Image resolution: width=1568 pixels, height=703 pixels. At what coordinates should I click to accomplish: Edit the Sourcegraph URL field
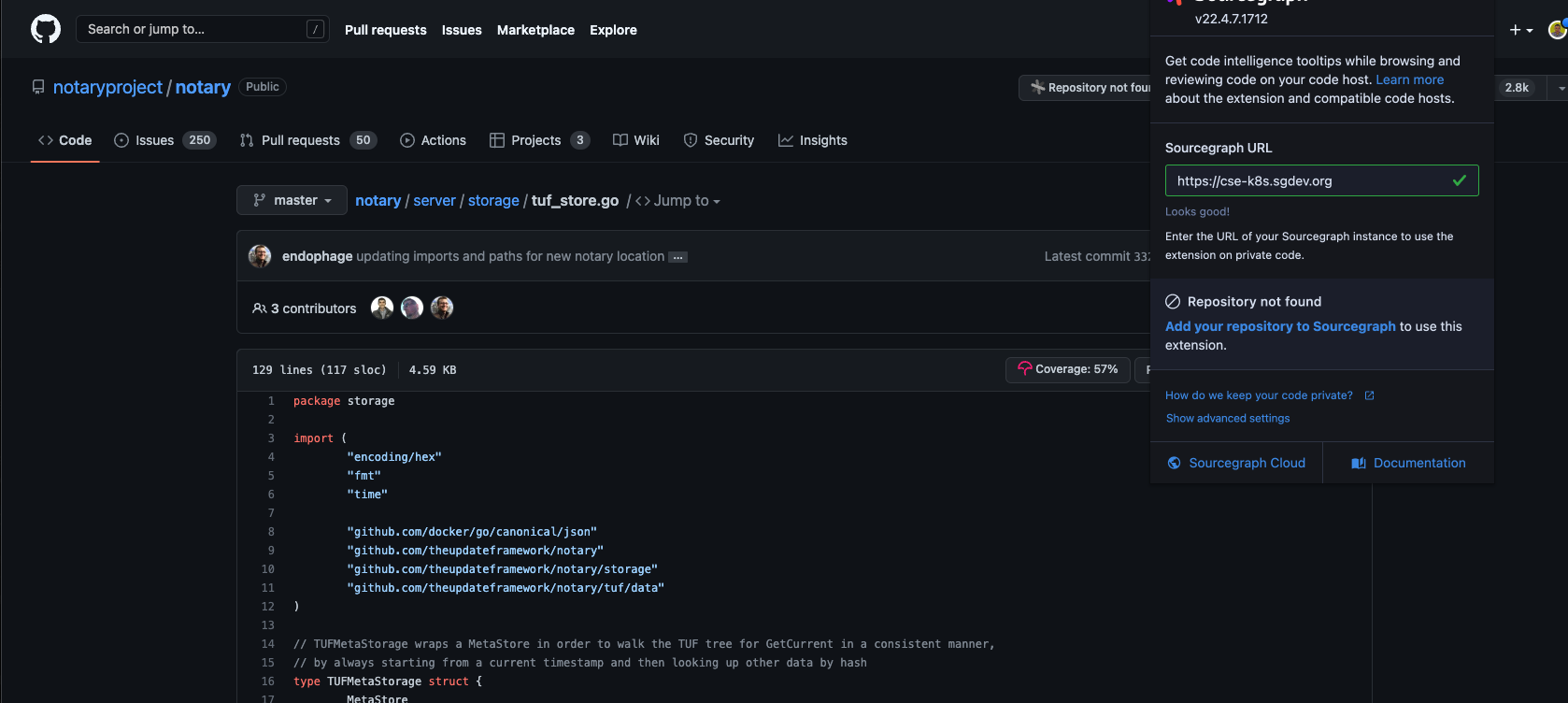[1321, 180]
